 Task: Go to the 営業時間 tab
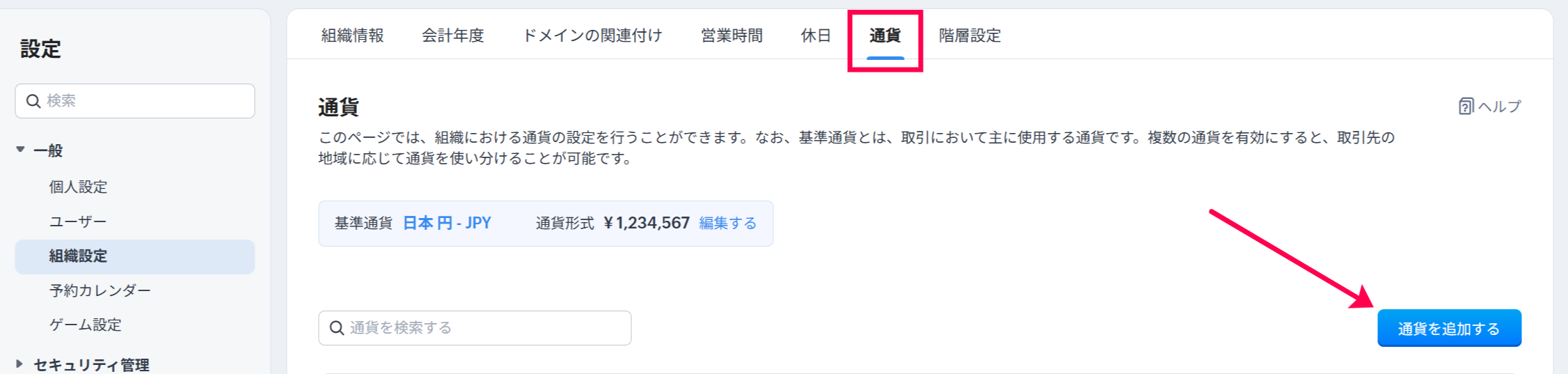point(731,36)
